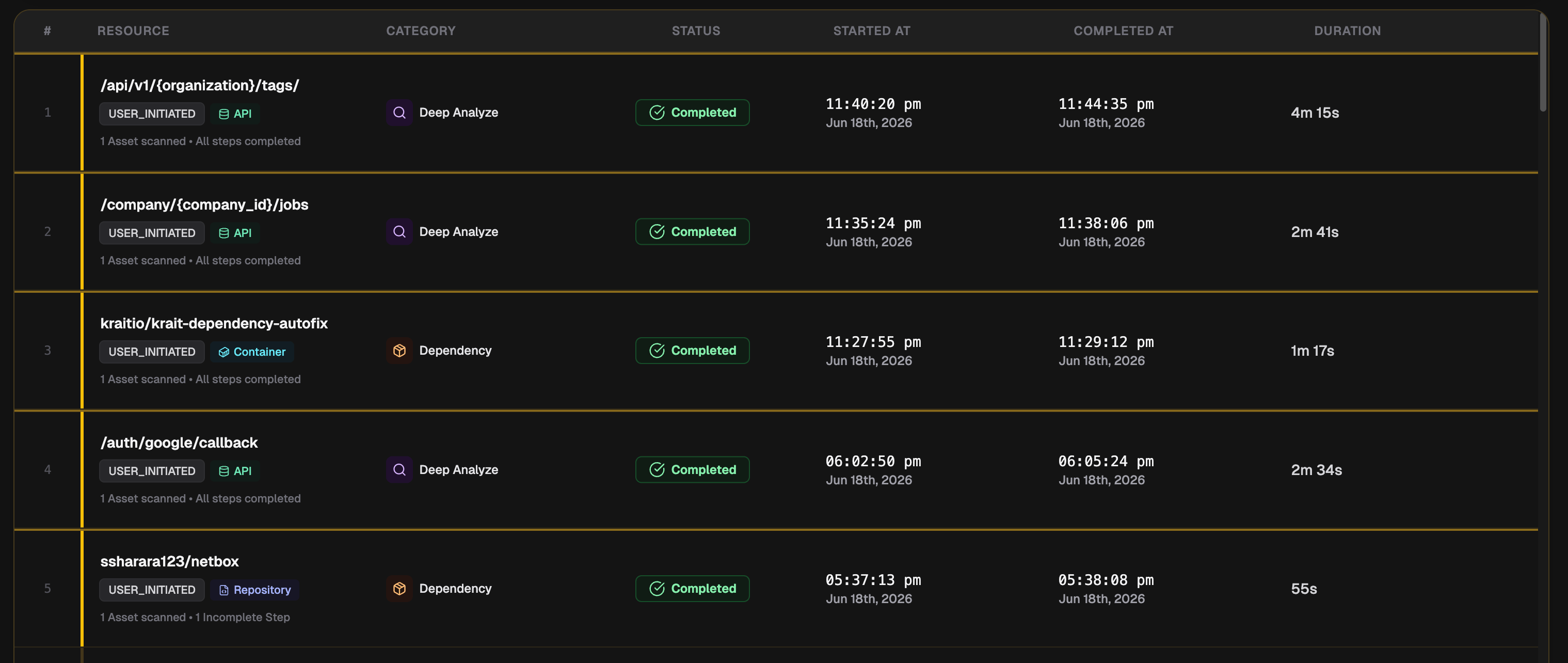Click the API database icon under /auth/google/callback
Image resolution: width=1568 pixels, height=663 pixels.
coord(224,471)
